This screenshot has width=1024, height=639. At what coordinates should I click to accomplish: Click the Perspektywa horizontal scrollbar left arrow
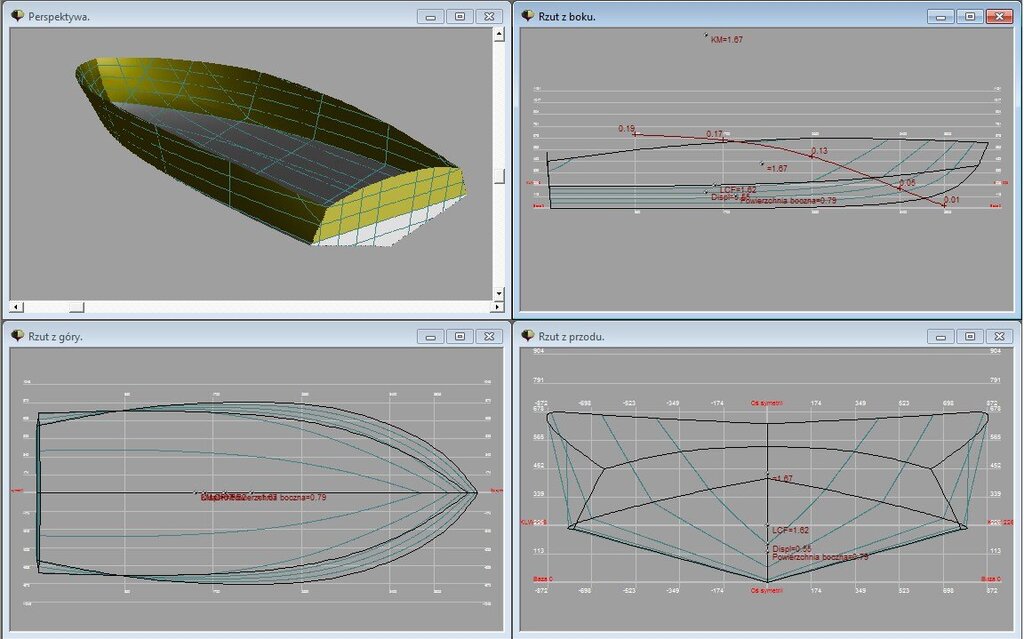tap(16, 306)
